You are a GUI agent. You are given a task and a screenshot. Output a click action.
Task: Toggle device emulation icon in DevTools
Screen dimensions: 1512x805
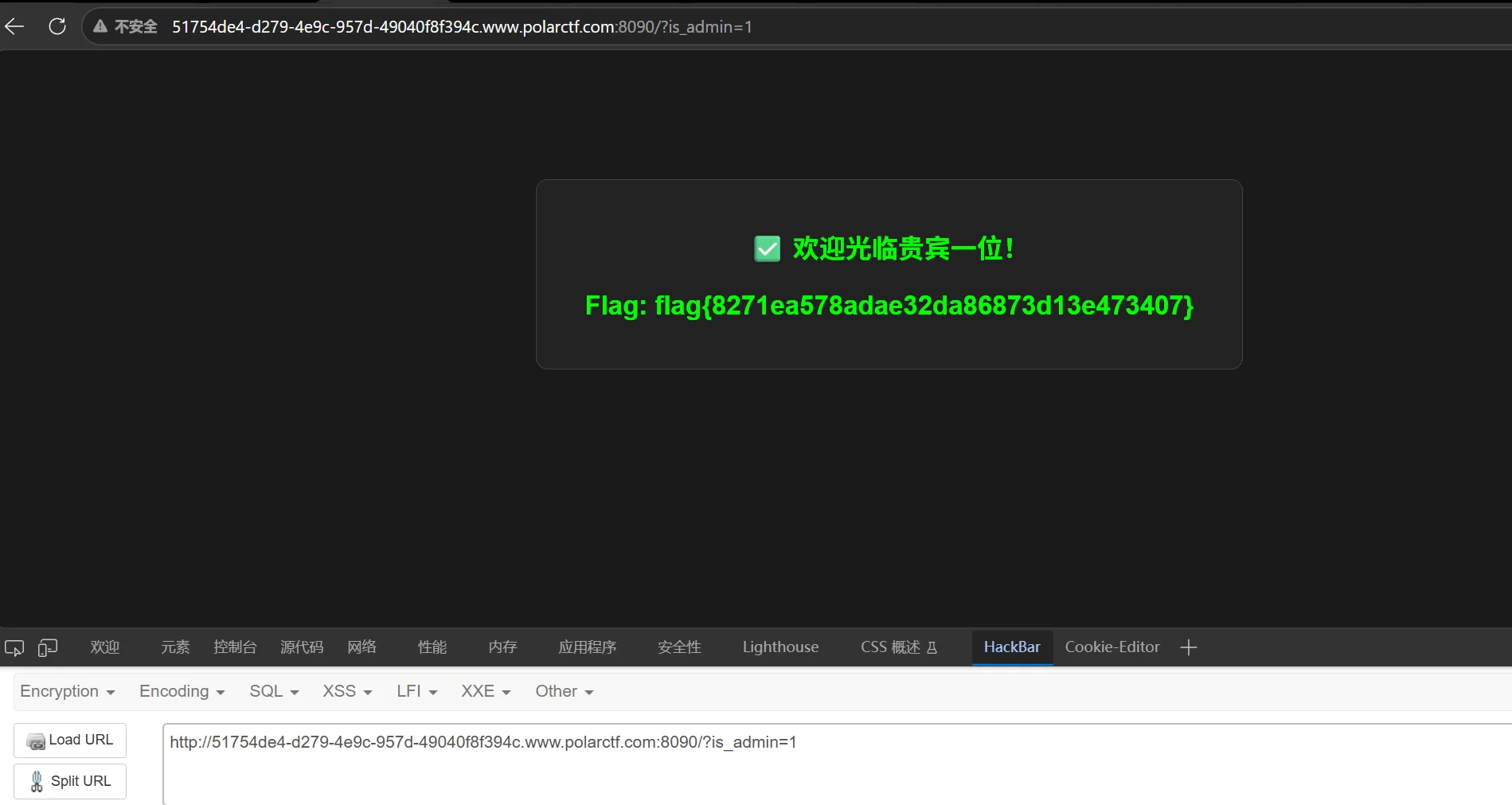tap(48, 647)
